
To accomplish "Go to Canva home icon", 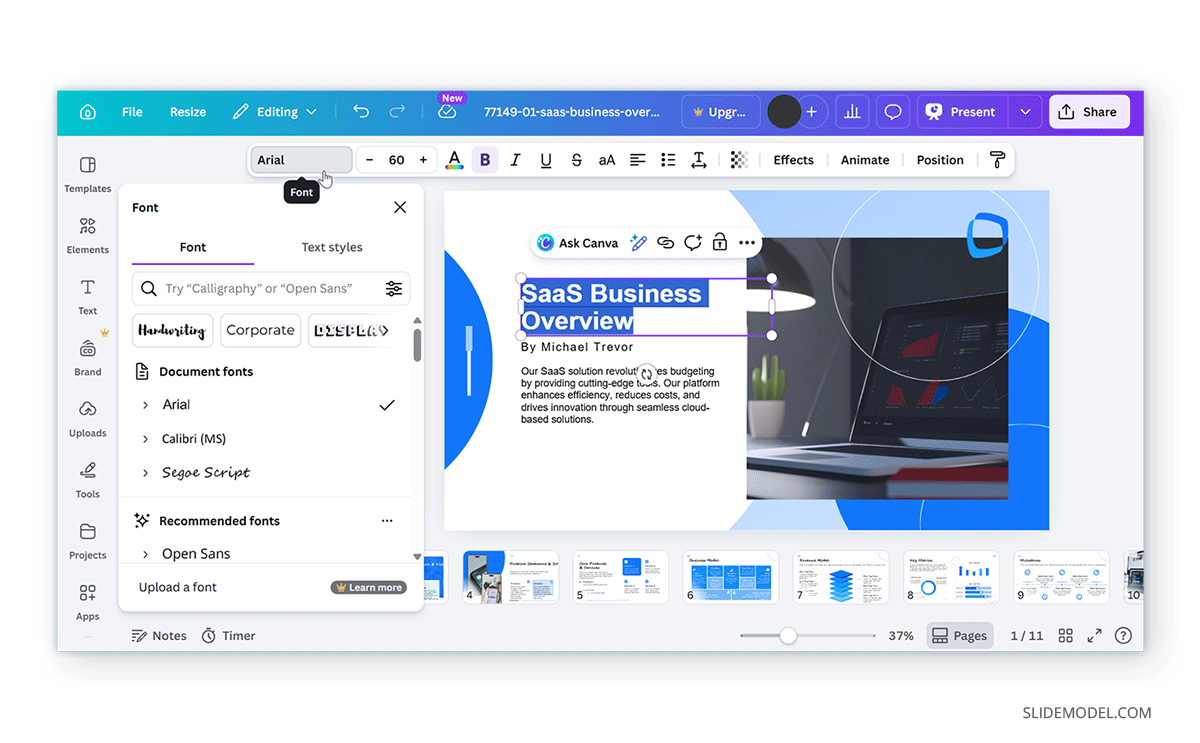I will click(x=88, y=112).
